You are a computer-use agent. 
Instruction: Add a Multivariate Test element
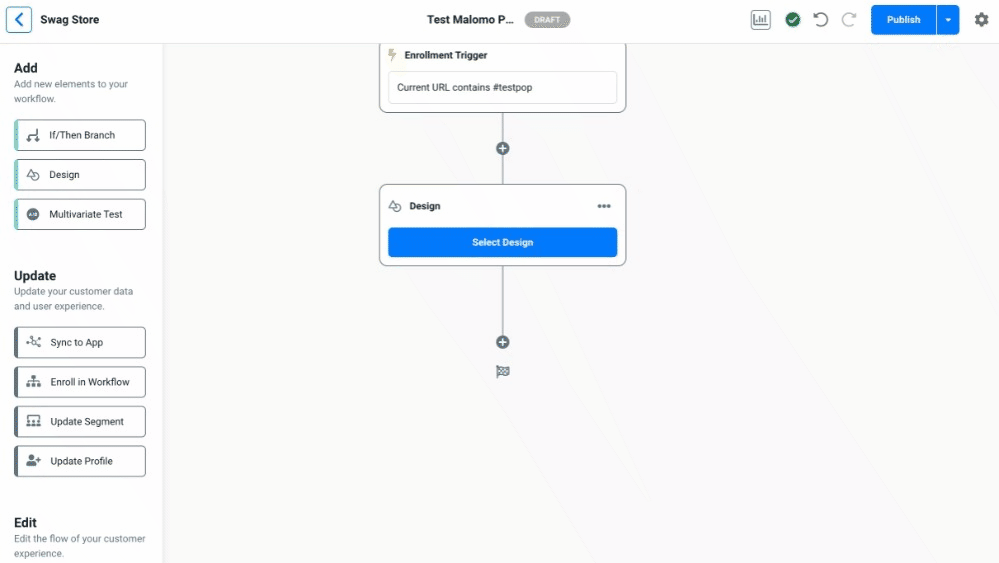tap(80, 214)
